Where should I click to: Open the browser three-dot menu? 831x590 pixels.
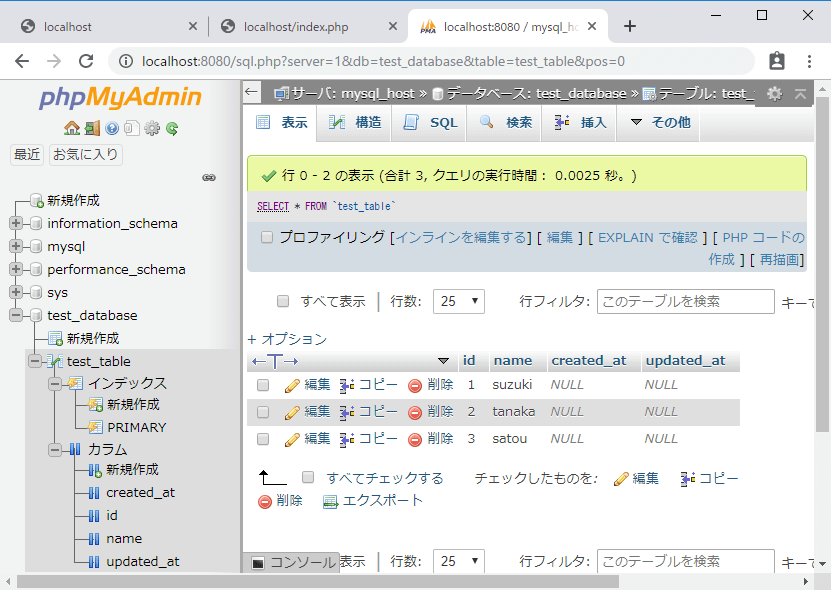809,61
